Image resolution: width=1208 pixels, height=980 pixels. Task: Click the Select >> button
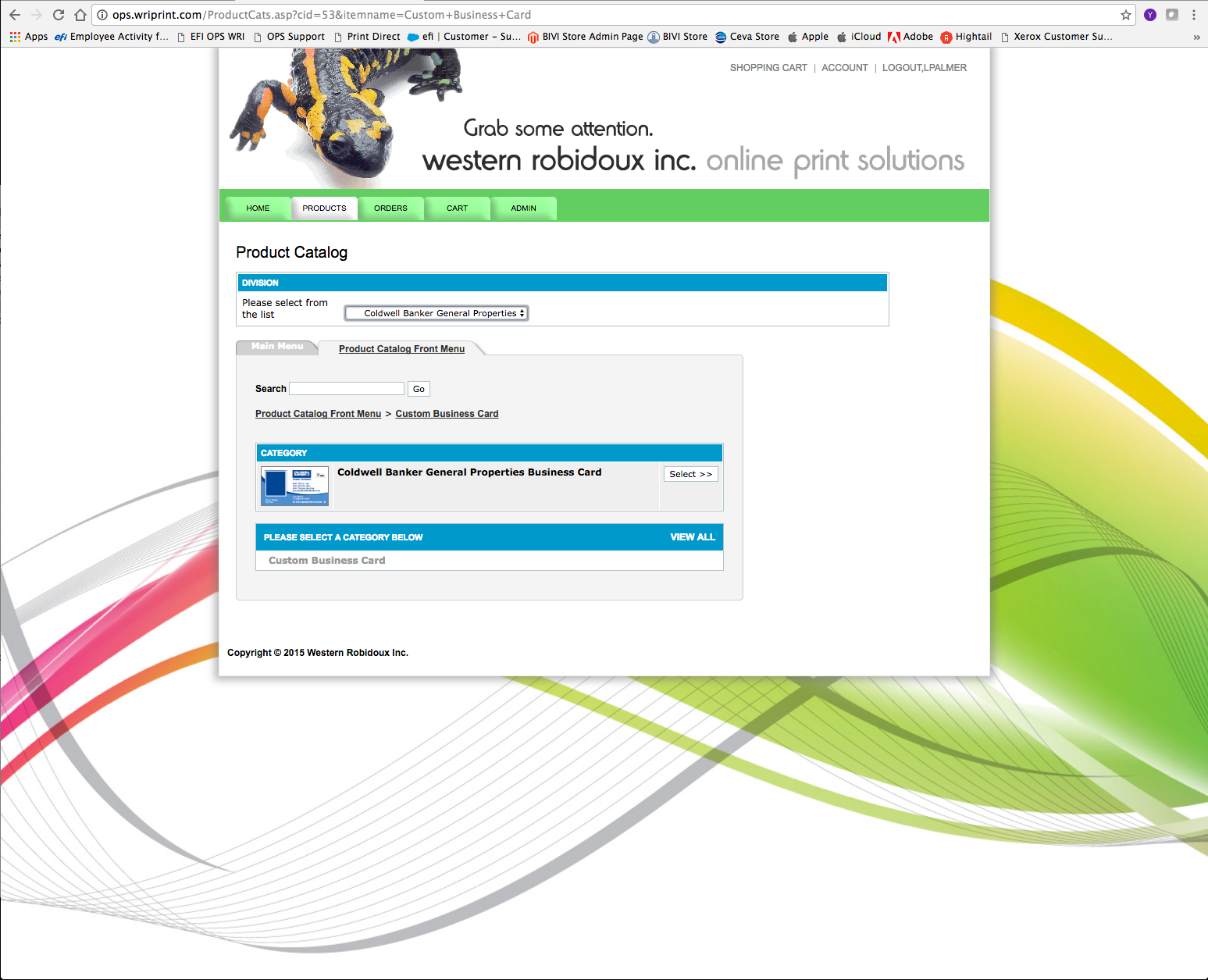[x=691, y=474]
